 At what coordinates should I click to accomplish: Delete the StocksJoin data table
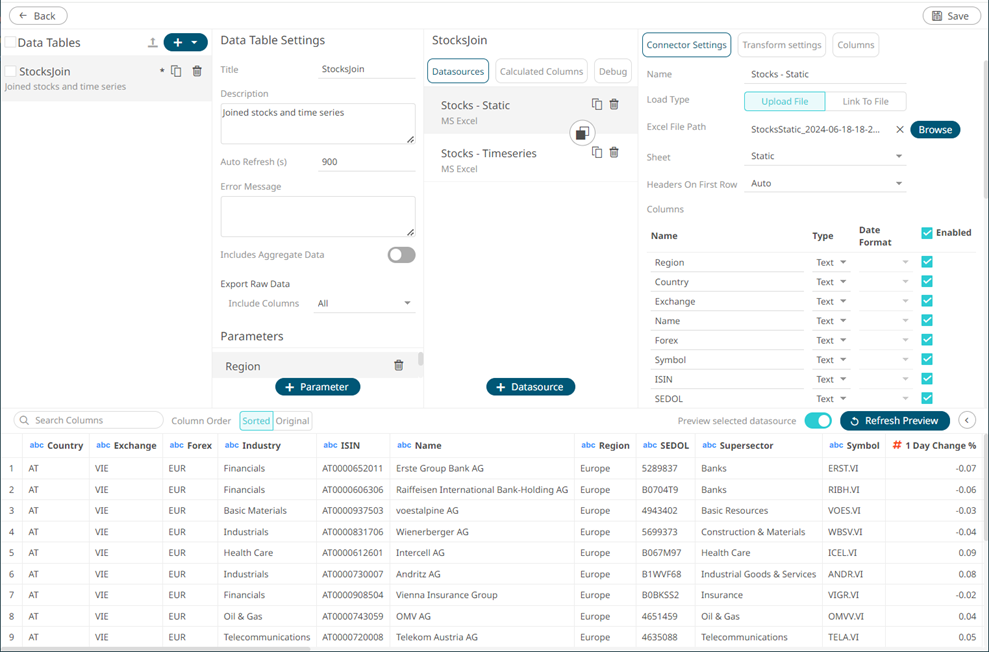(x=197, y=71)
